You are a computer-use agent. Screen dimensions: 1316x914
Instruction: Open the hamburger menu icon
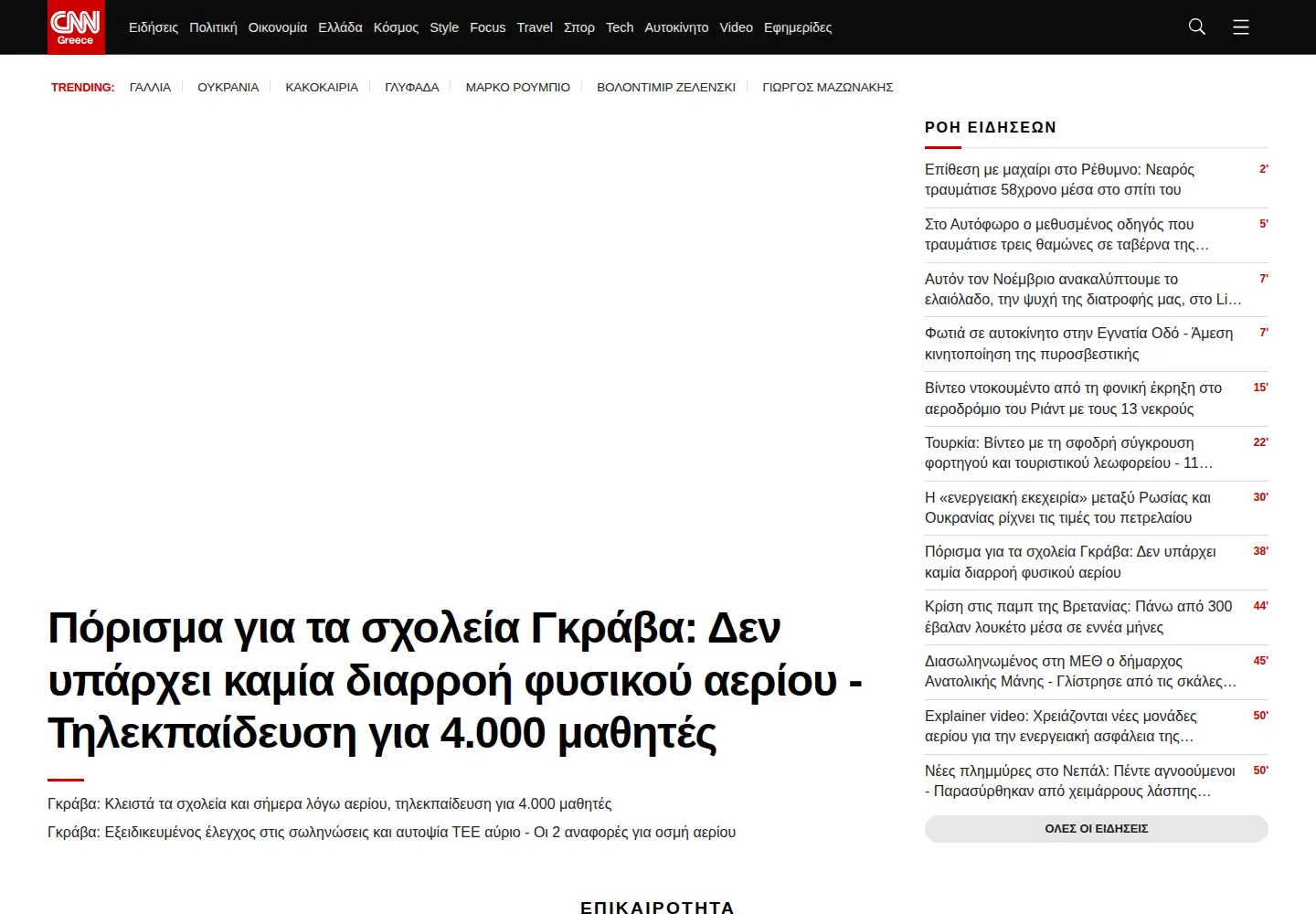point(1241,27)
